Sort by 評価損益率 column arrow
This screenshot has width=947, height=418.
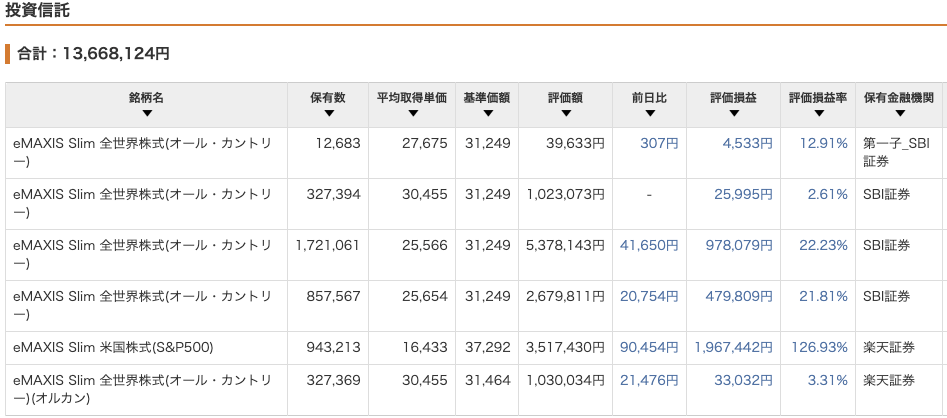tap(817, 113)
